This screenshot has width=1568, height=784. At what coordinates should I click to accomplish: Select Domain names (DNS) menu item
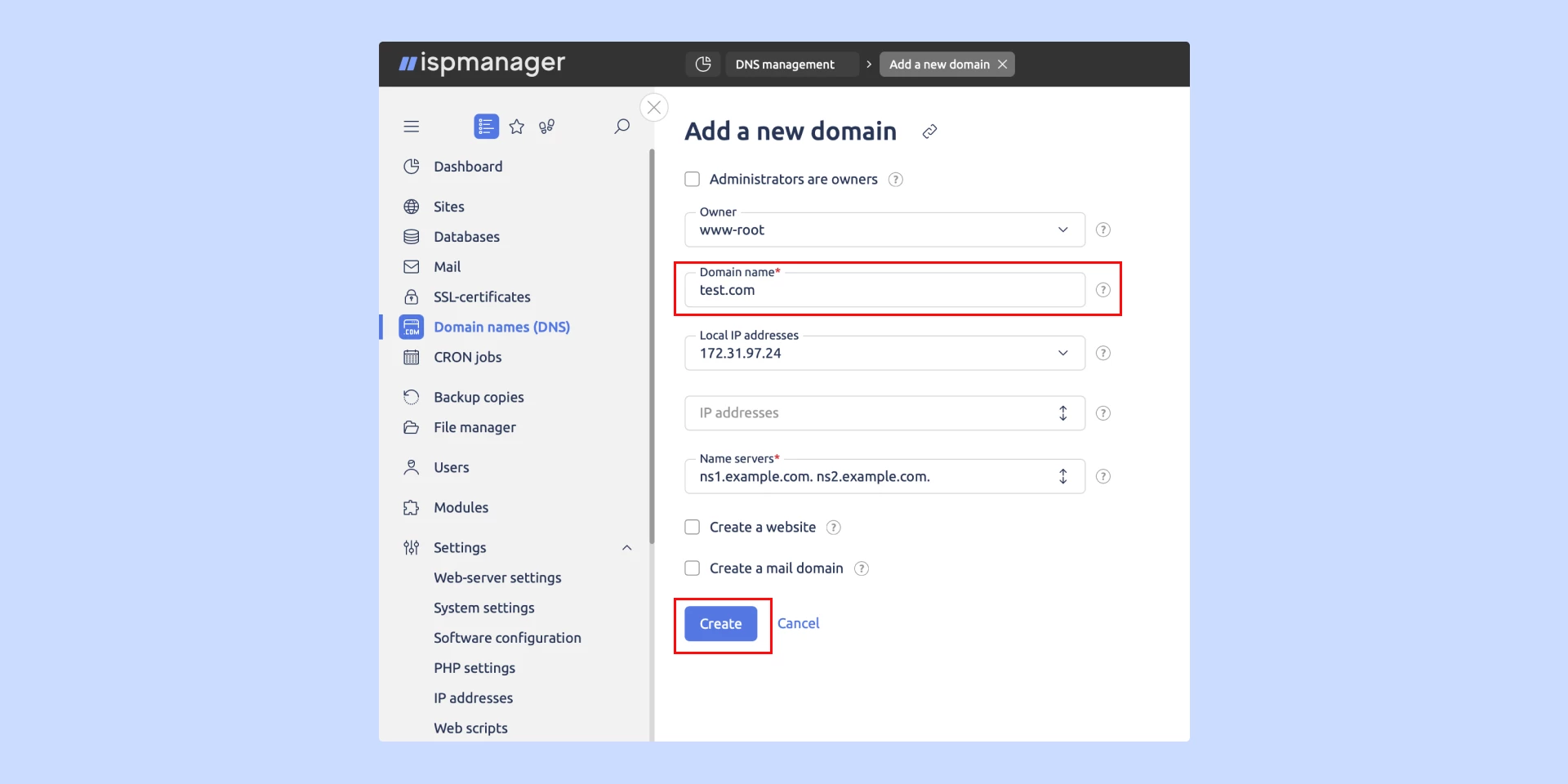pos(501,327)
